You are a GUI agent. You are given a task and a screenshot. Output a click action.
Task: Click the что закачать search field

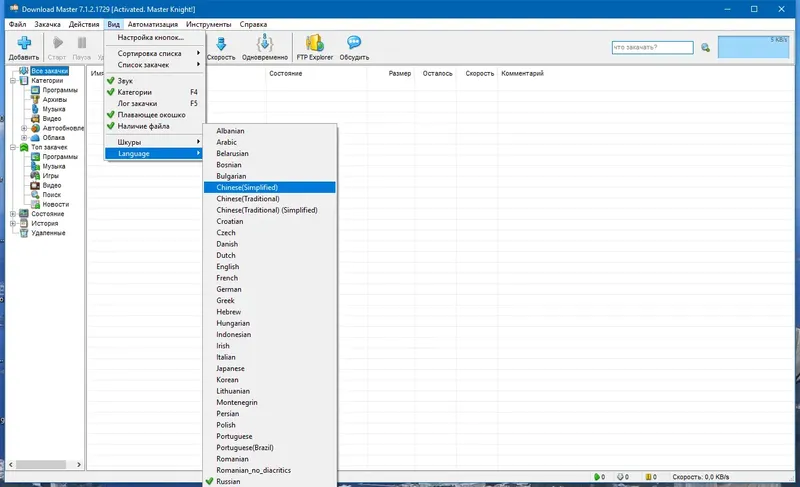coord(653,47)
